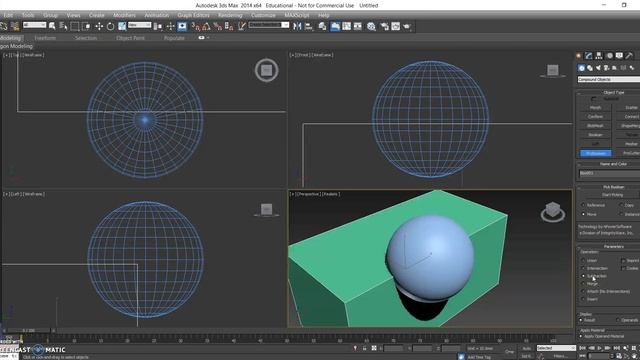Open the Material Editor
640x360 pixels.
371,26
